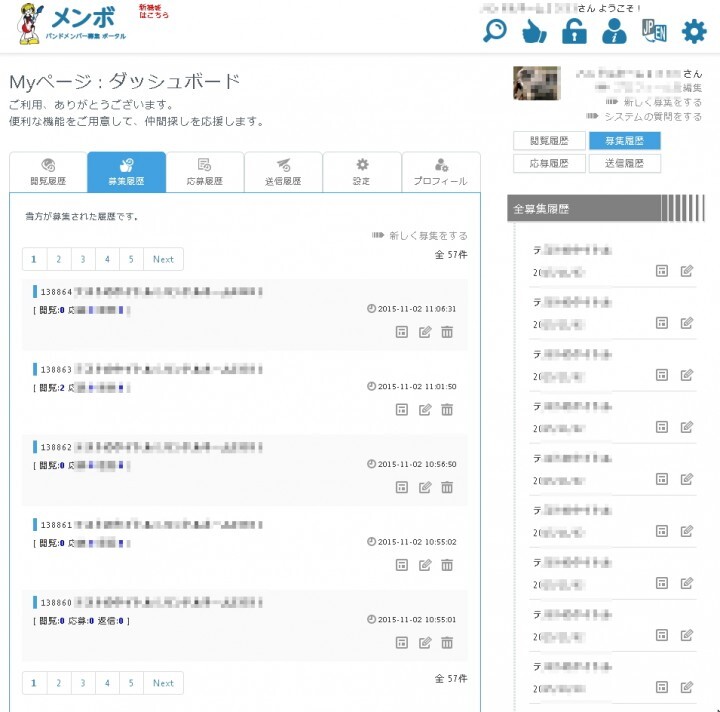Delete post 138862 with trash icon
The height and width of the screenshot is (712, 720).
pyautogui.click(x=447, y=487)
